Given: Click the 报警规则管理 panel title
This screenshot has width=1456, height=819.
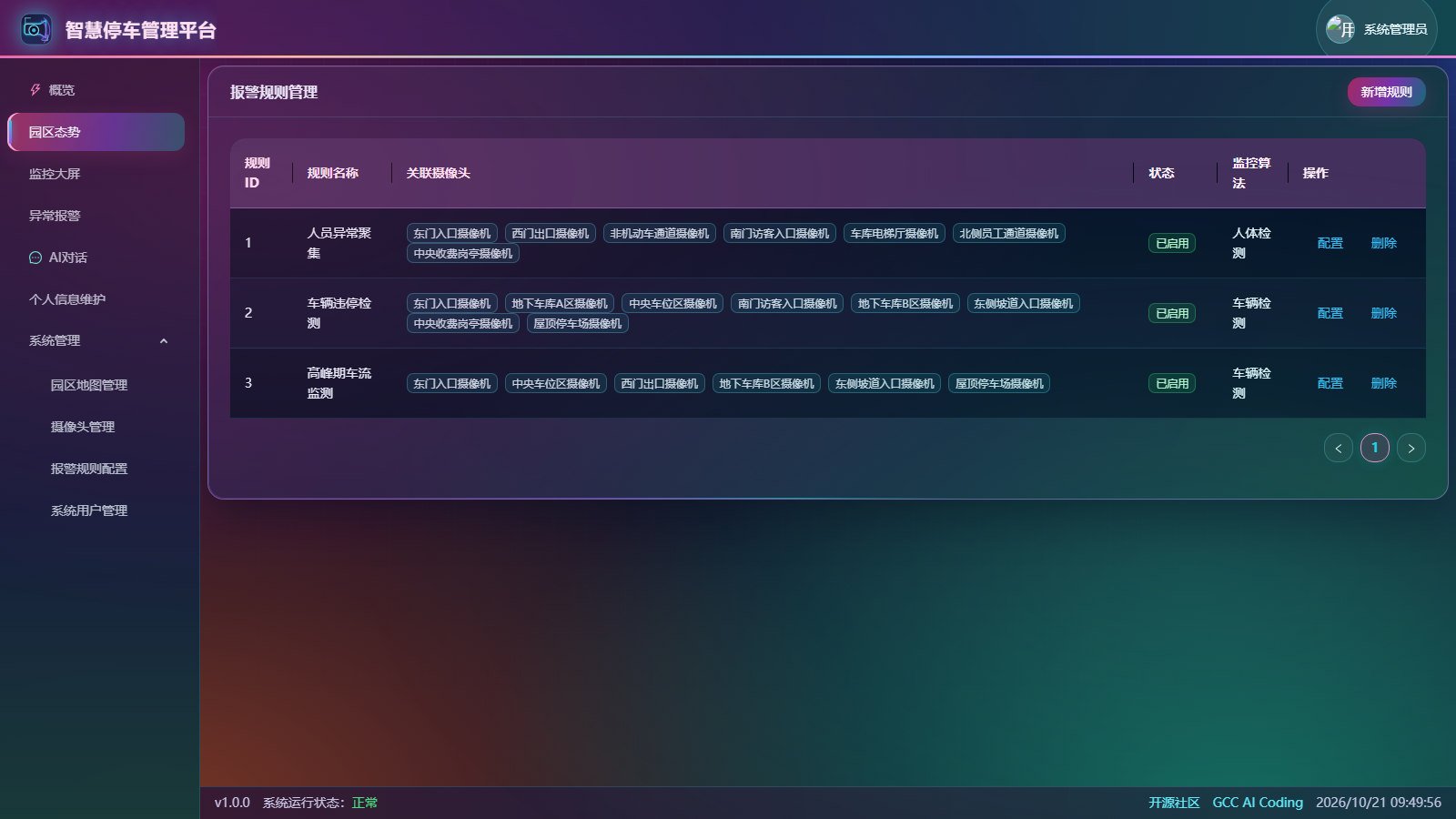Looking at the screenshot, I should click(274, 92).
